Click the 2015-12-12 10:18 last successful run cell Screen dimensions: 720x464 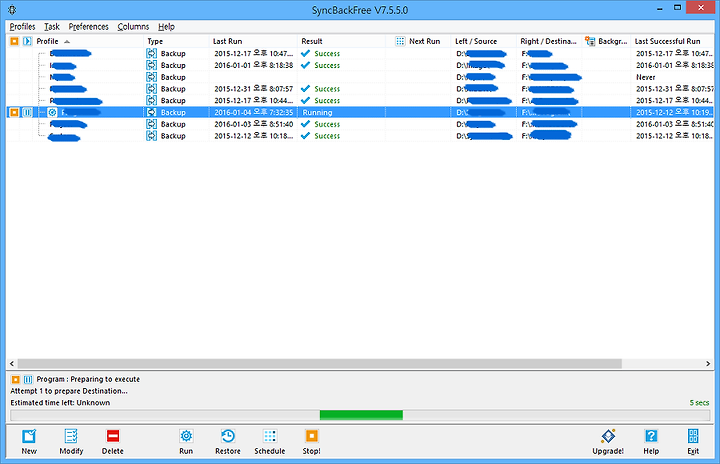674,136
